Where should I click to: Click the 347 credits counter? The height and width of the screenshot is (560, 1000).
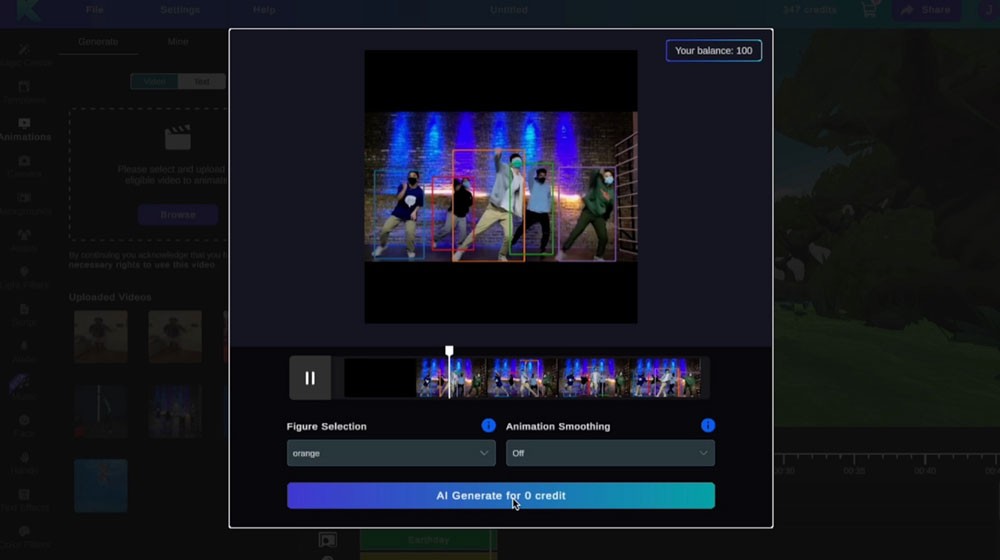pos(809,10)
